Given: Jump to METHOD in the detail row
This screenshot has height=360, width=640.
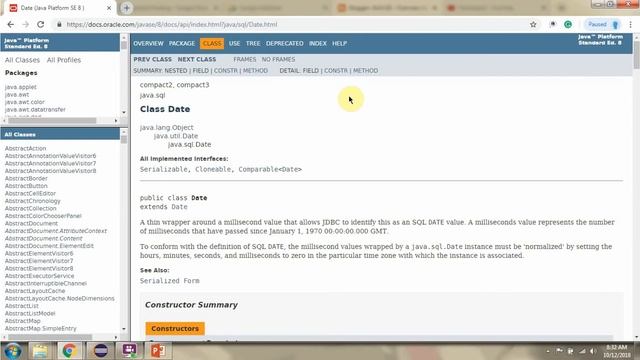Looking at the screenshot, I should pyautogui.click(x=365, y=71).
